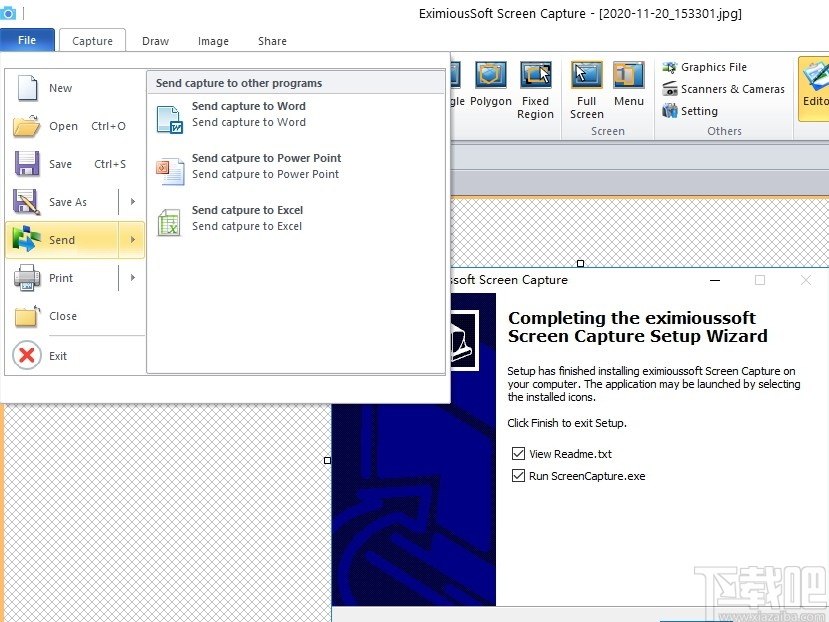Switch to the Draw ribbon tab
Screen dimensions: 829x622
[155, 41]
